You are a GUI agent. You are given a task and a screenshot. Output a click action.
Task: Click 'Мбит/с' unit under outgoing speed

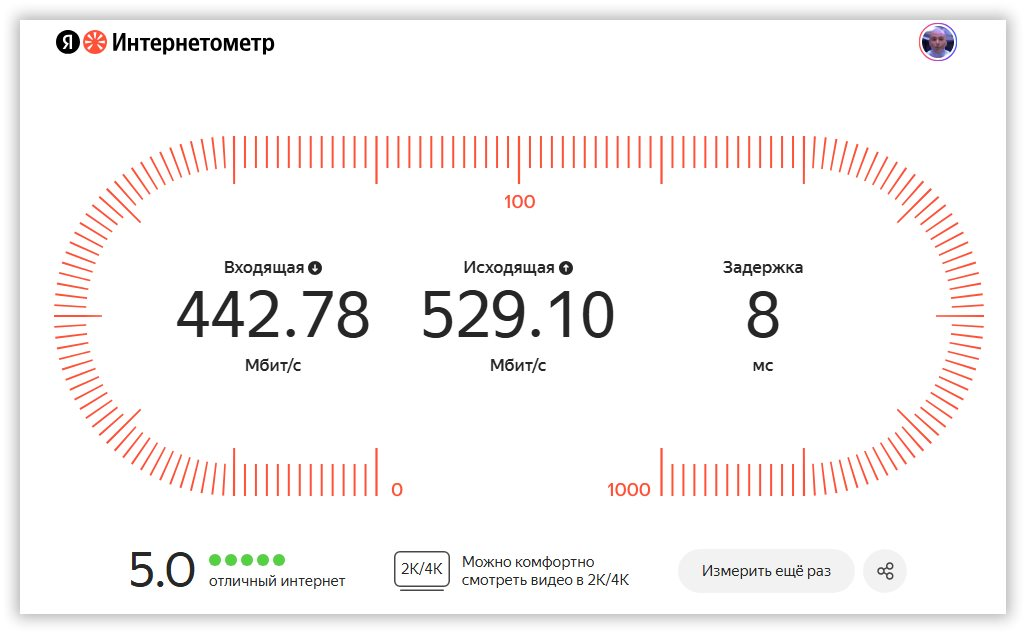[518, 365]
